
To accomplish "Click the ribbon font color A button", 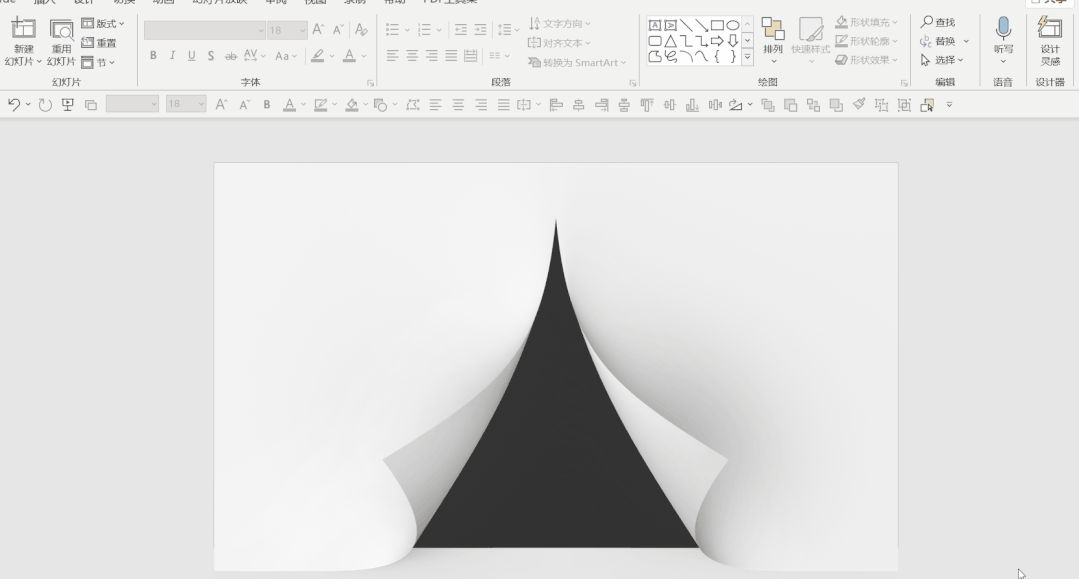I will 350,56.
